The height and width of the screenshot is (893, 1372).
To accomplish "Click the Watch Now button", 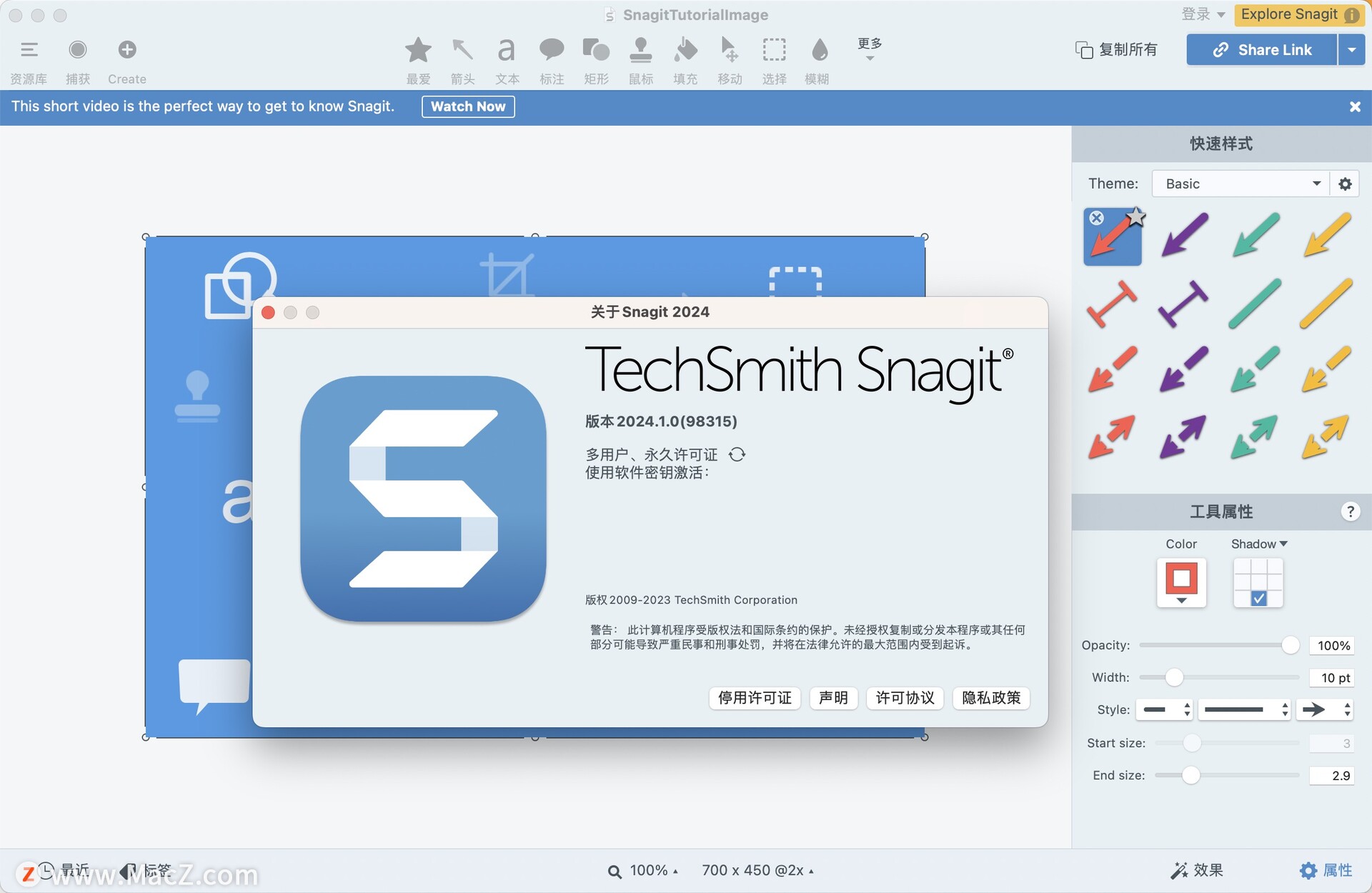I will pos(468,106).
